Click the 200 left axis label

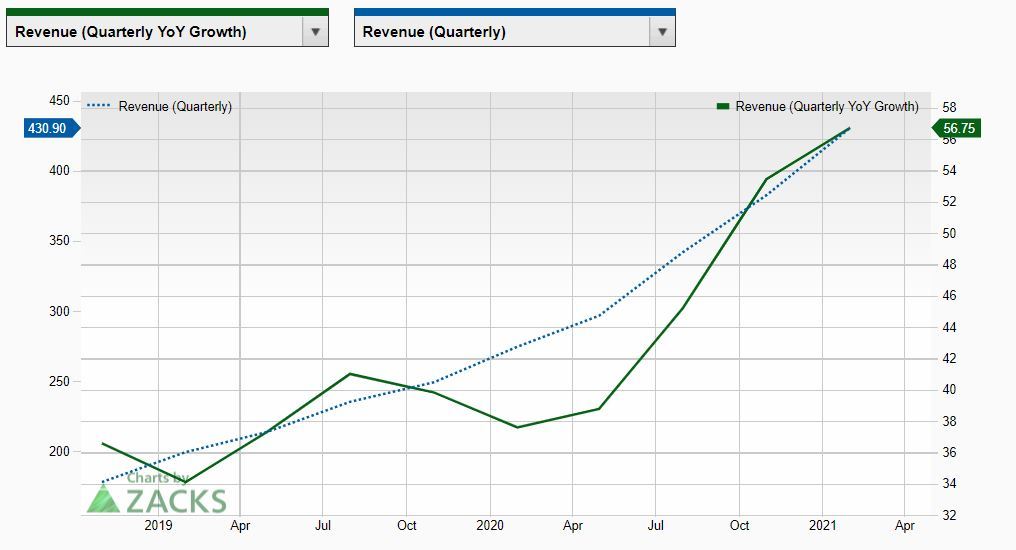[x=59, y=451]
